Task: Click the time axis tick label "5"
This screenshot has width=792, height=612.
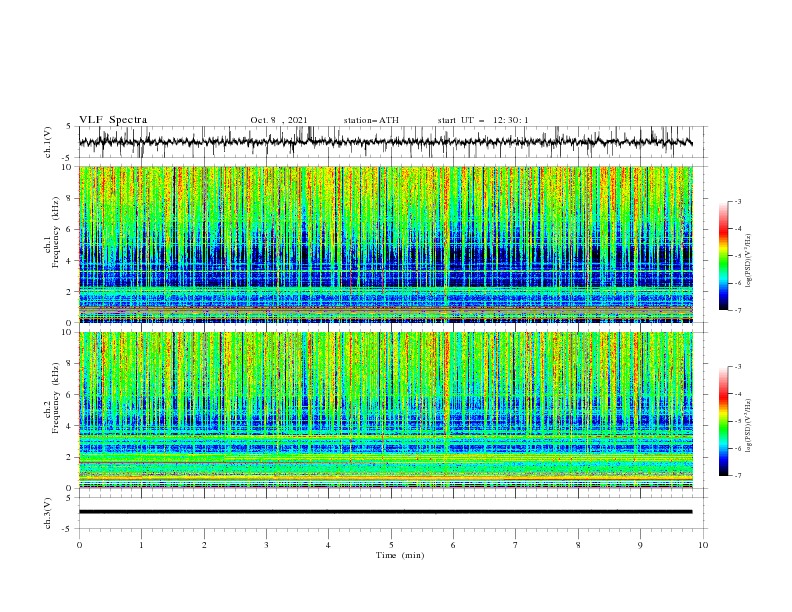Action: (391, 545)
